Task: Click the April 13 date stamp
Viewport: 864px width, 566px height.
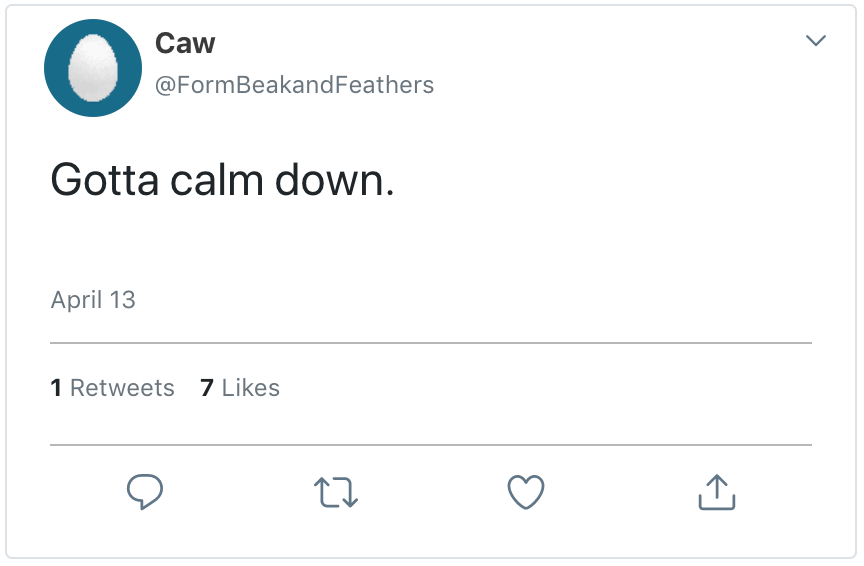Action: (x=93, y=300)
